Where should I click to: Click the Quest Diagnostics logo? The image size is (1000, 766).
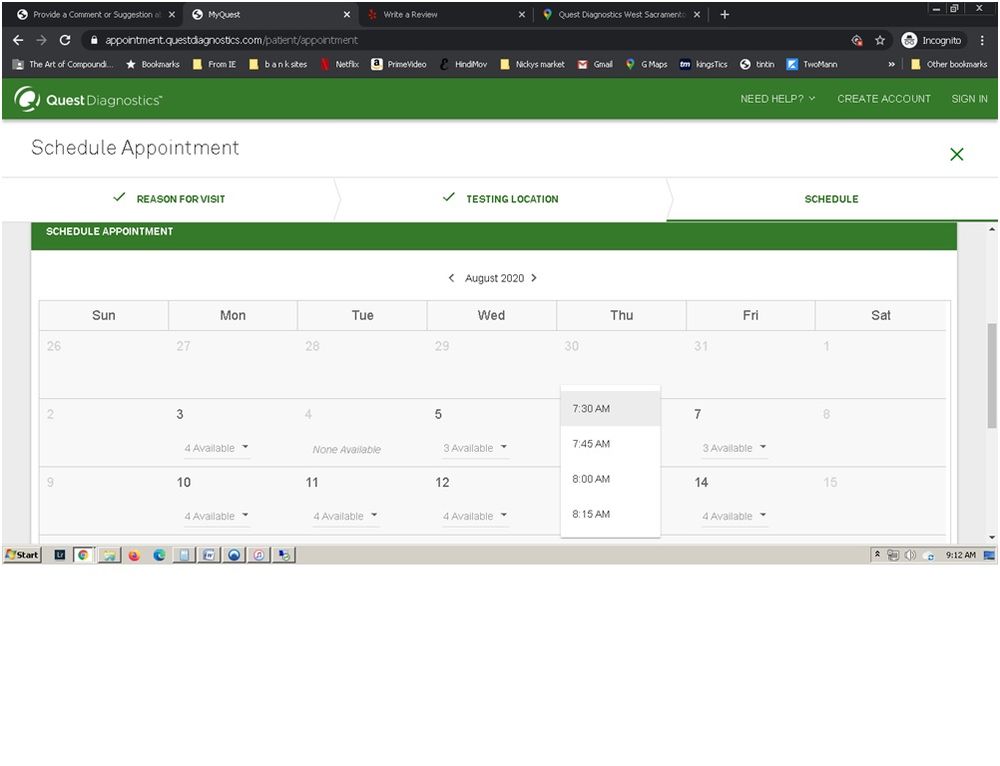88,100
